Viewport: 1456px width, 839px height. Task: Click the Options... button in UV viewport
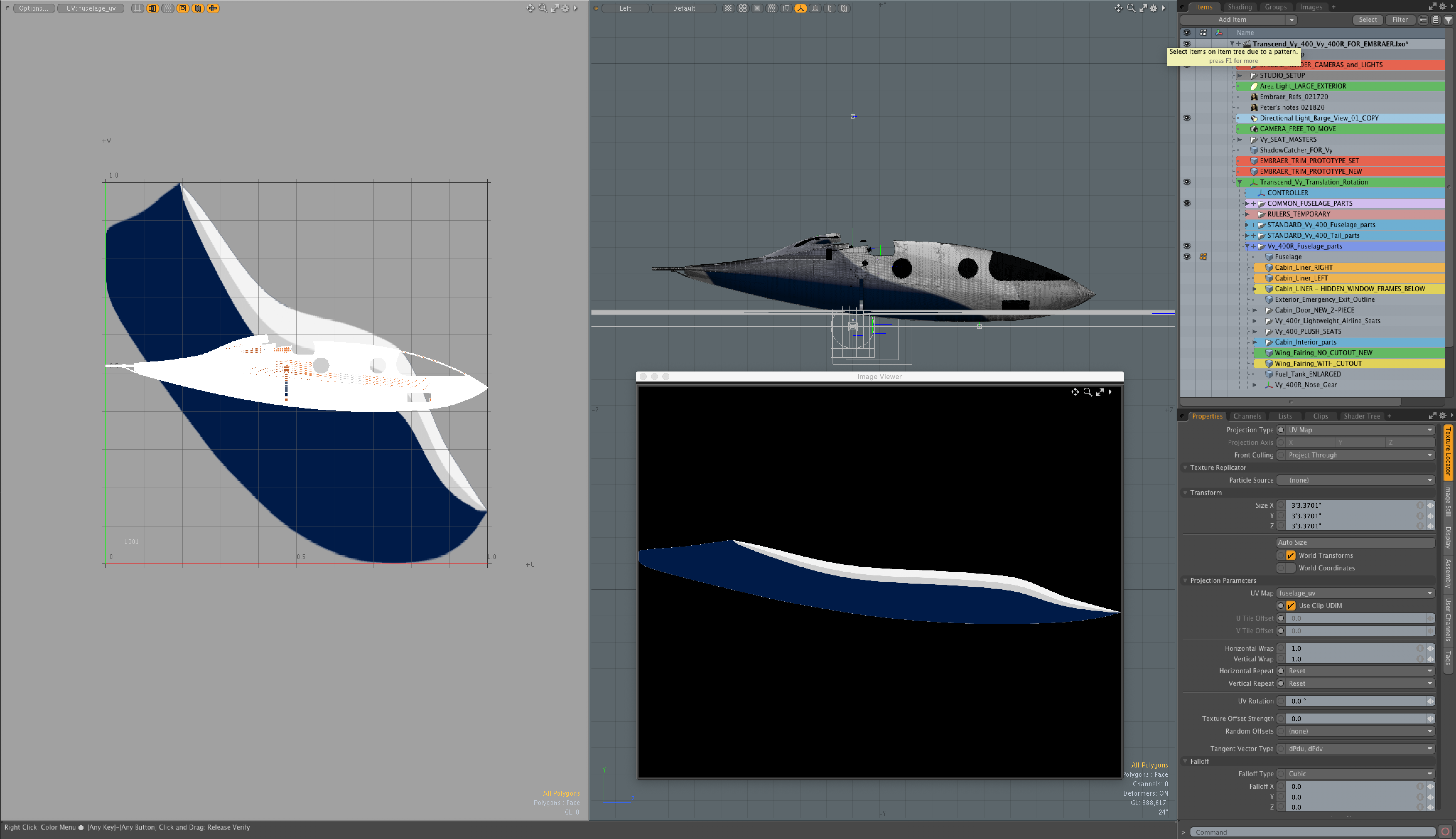(x=33, y=8)
